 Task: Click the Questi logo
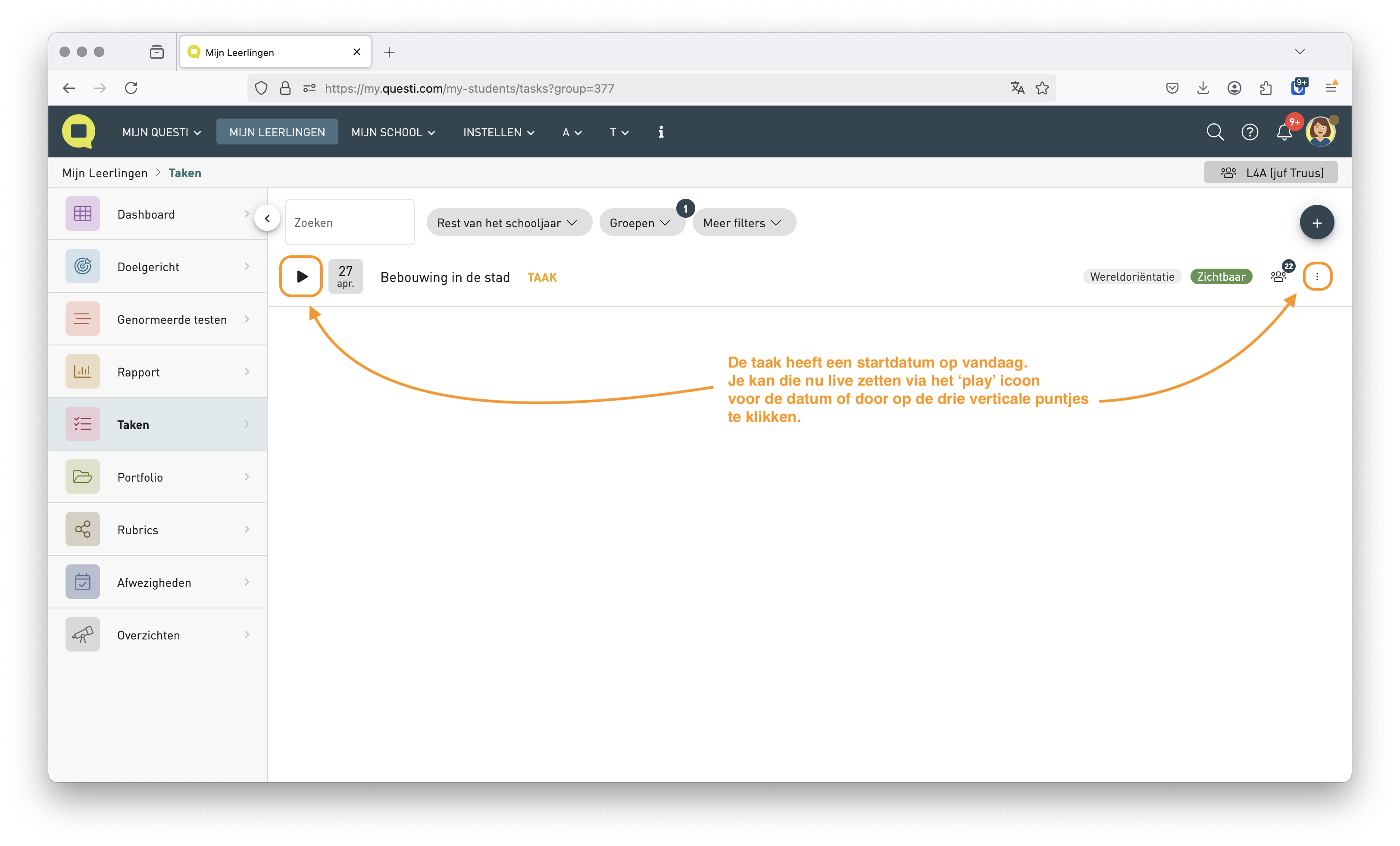coord(78,132)
